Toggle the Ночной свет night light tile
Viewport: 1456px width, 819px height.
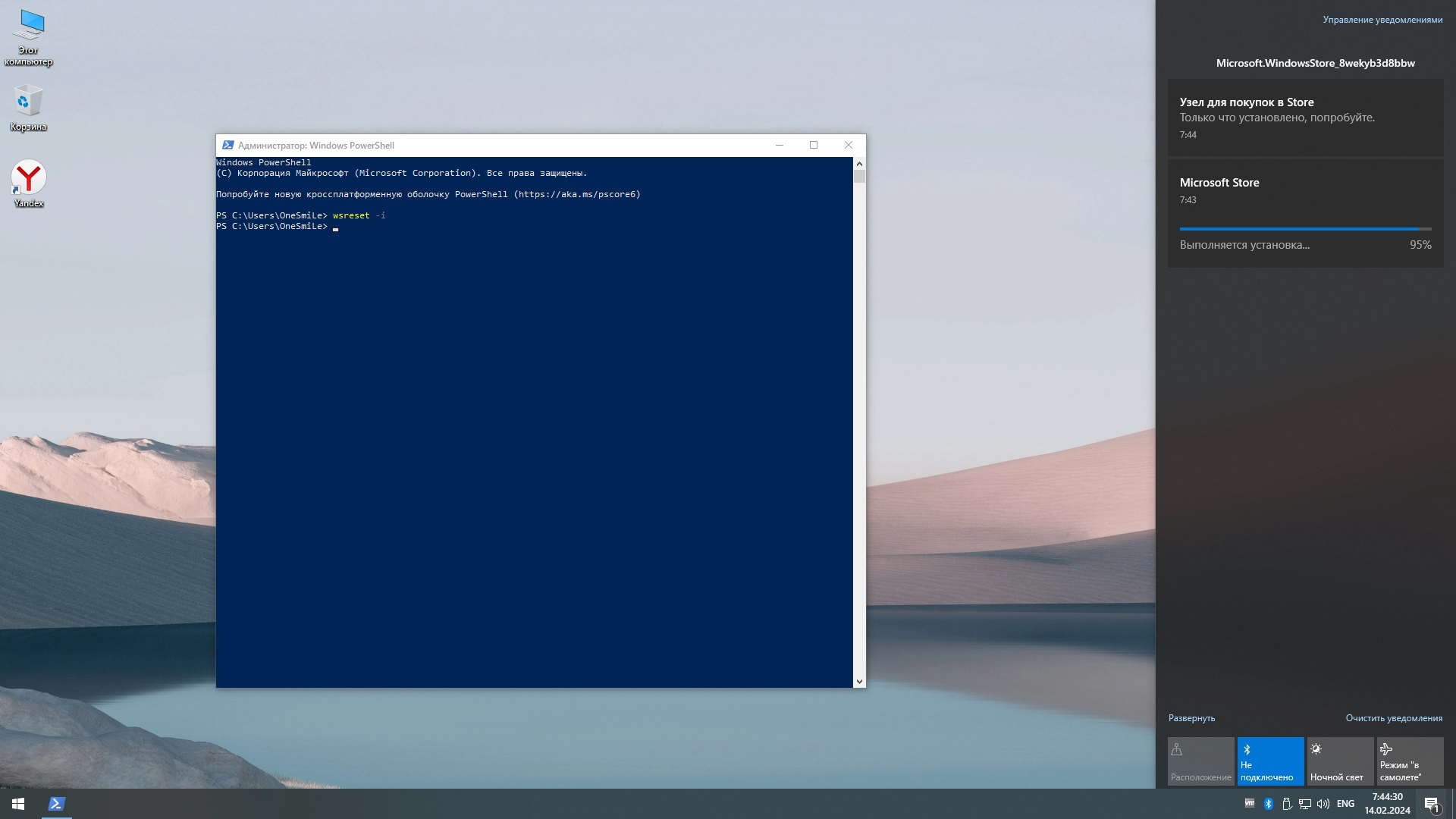1340,761
